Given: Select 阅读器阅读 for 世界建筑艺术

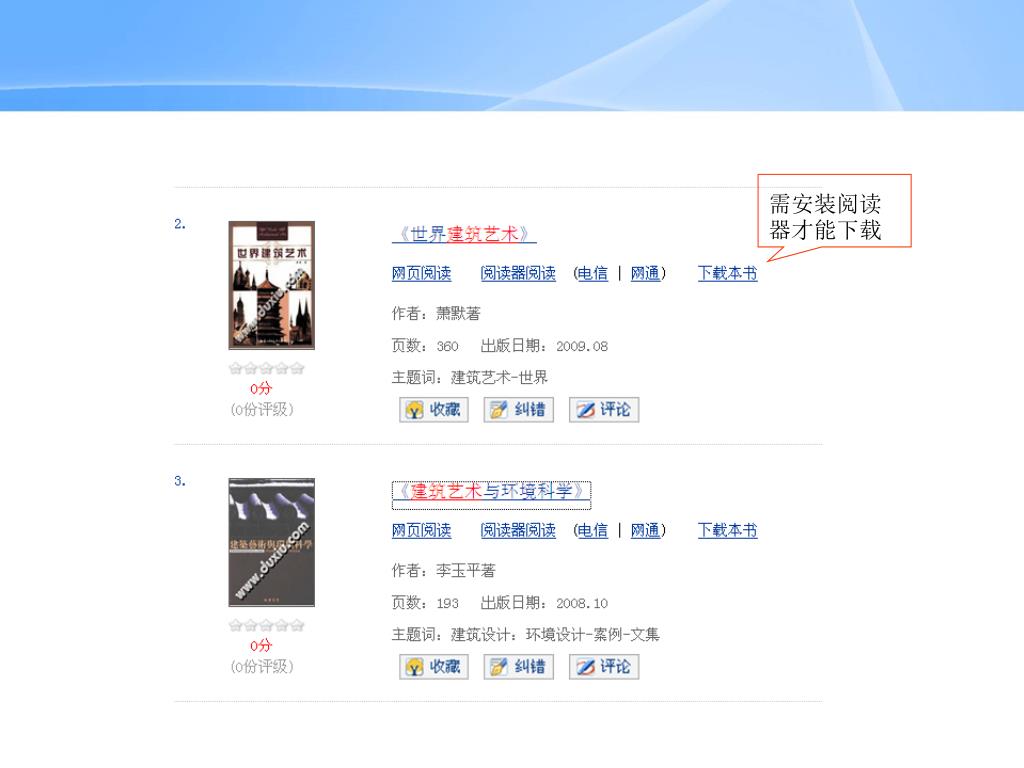Looking at the screenshot, I should tap(518, 273).
